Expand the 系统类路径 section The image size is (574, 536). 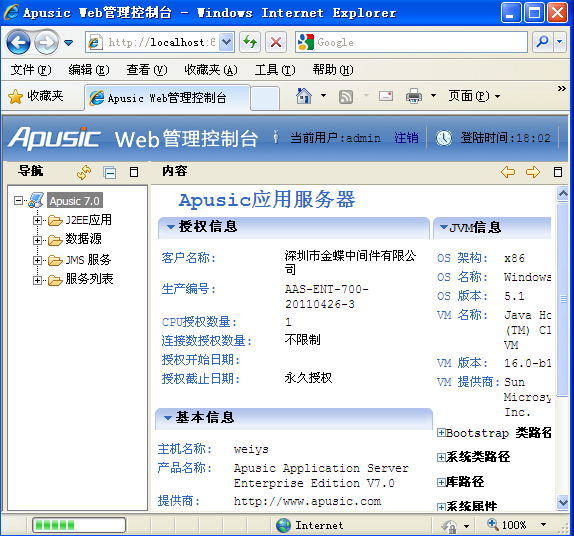441,457
